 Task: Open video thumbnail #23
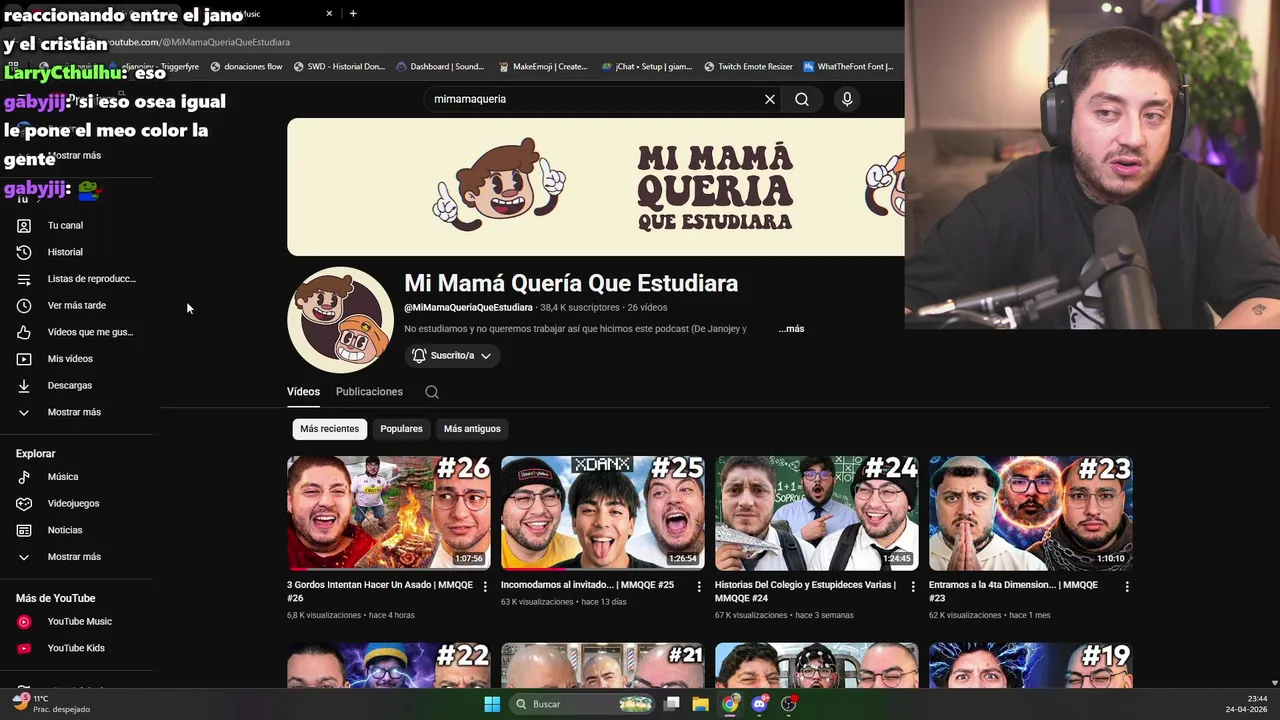[x=1031, y=513]
